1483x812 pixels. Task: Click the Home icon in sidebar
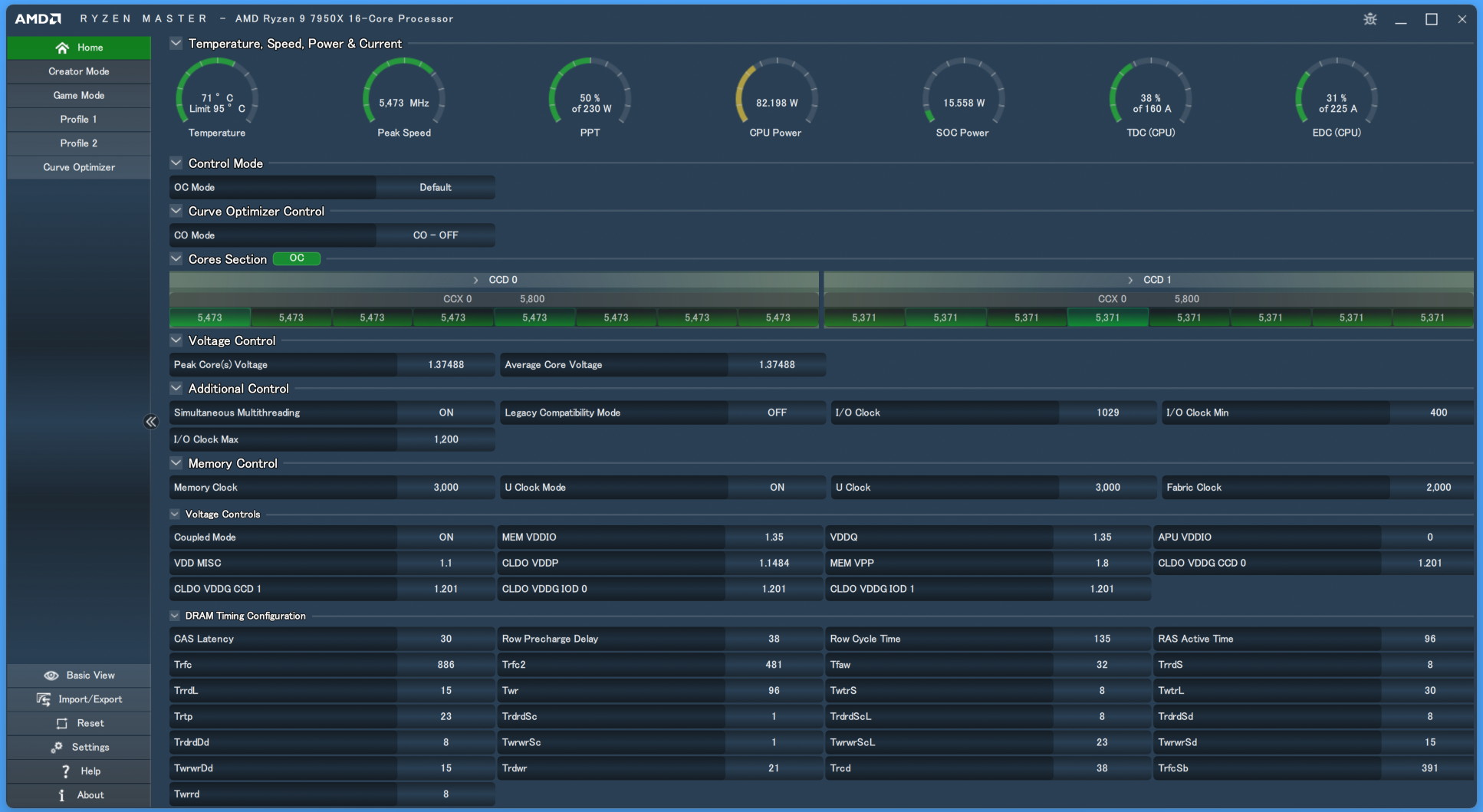(62, 48)
